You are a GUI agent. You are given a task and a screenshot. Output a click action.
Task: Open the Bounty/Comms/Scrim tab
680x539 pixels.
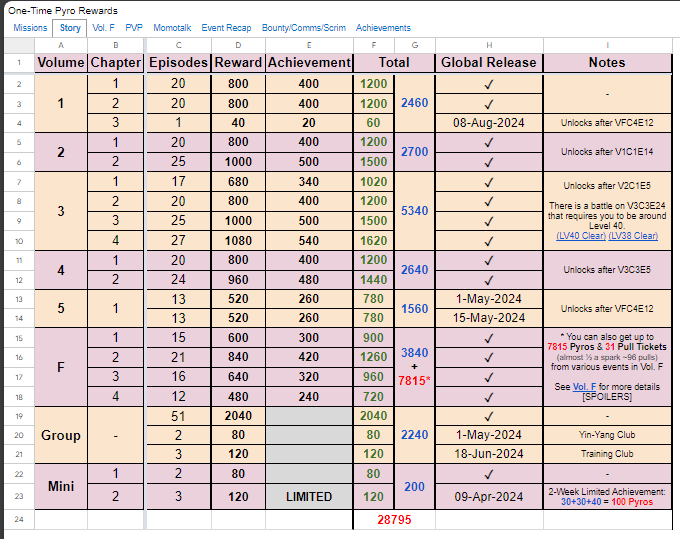pos(304,28)
